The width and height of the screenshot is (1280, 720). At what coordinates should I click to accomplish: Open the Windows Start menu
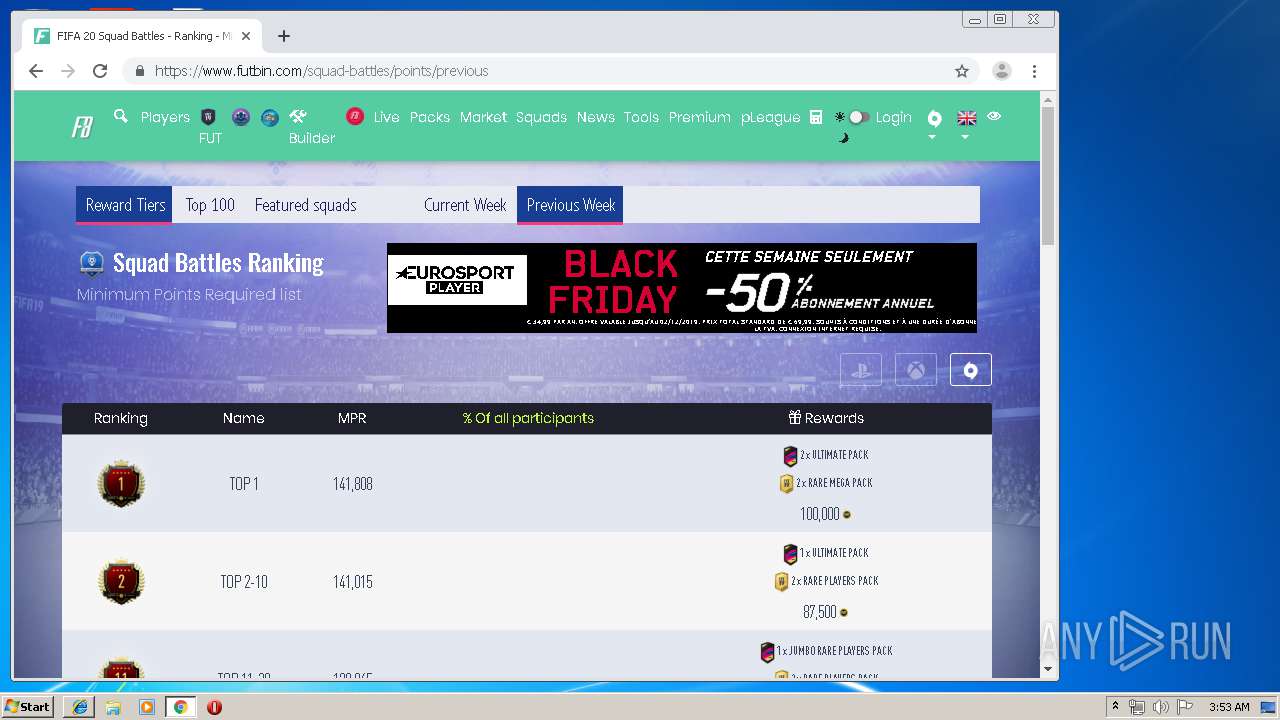[28, 706]
